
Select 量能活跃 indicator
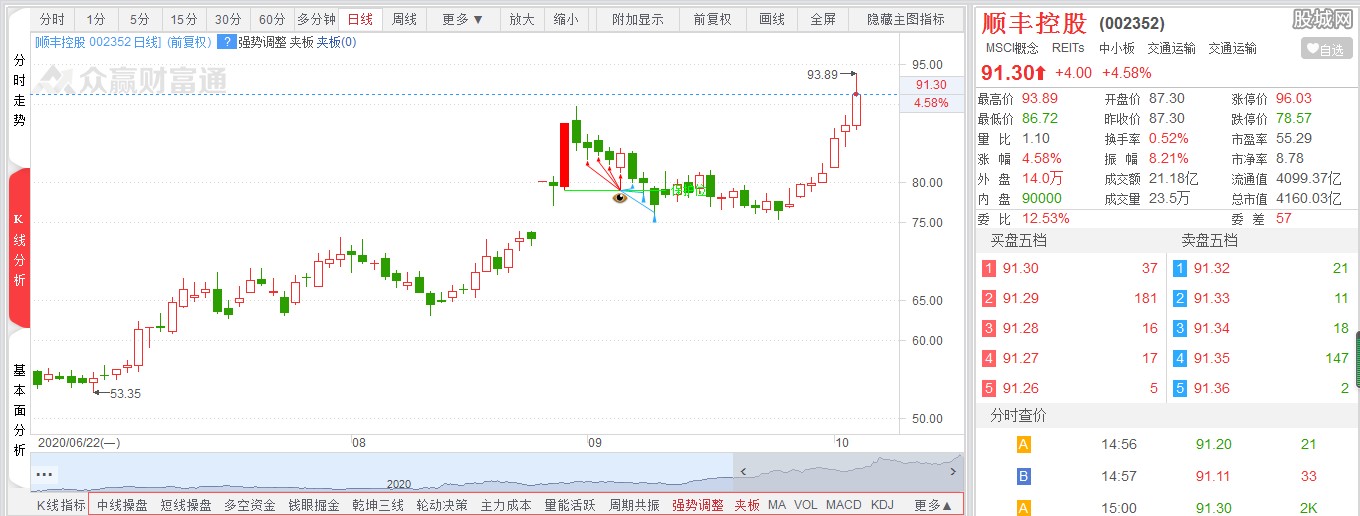[x=570, y=505]
